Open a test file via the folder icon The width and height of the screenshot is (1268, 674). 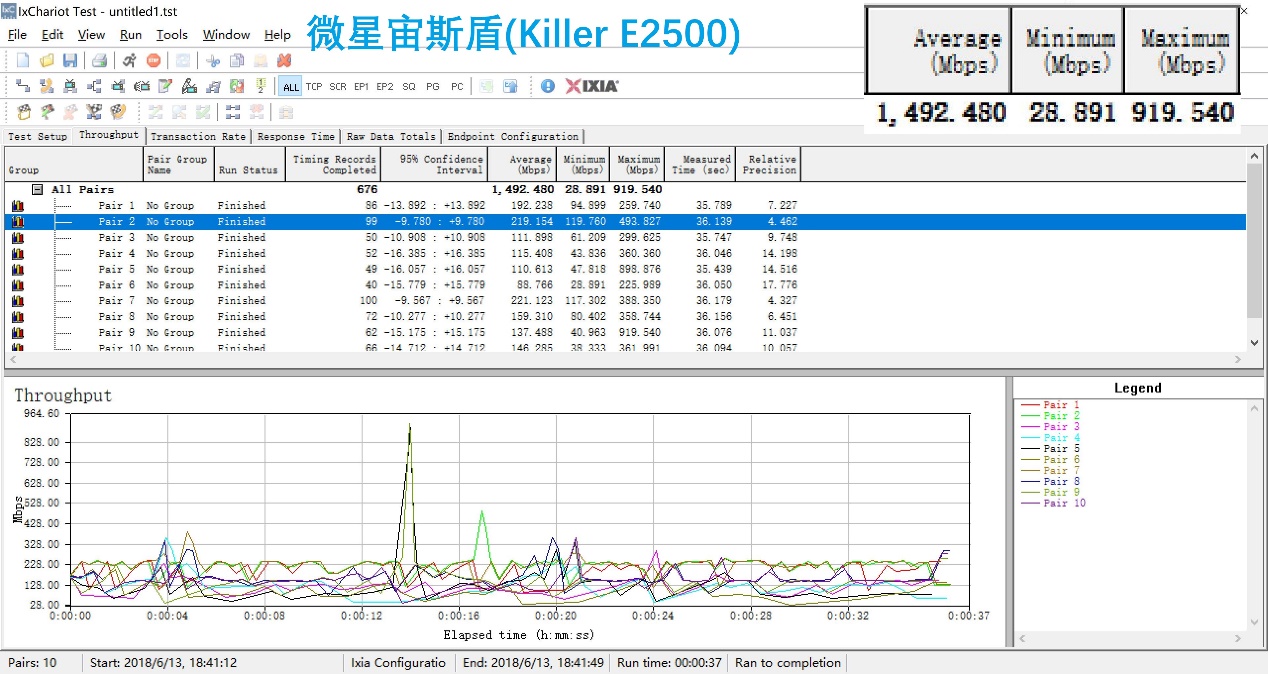46,60
